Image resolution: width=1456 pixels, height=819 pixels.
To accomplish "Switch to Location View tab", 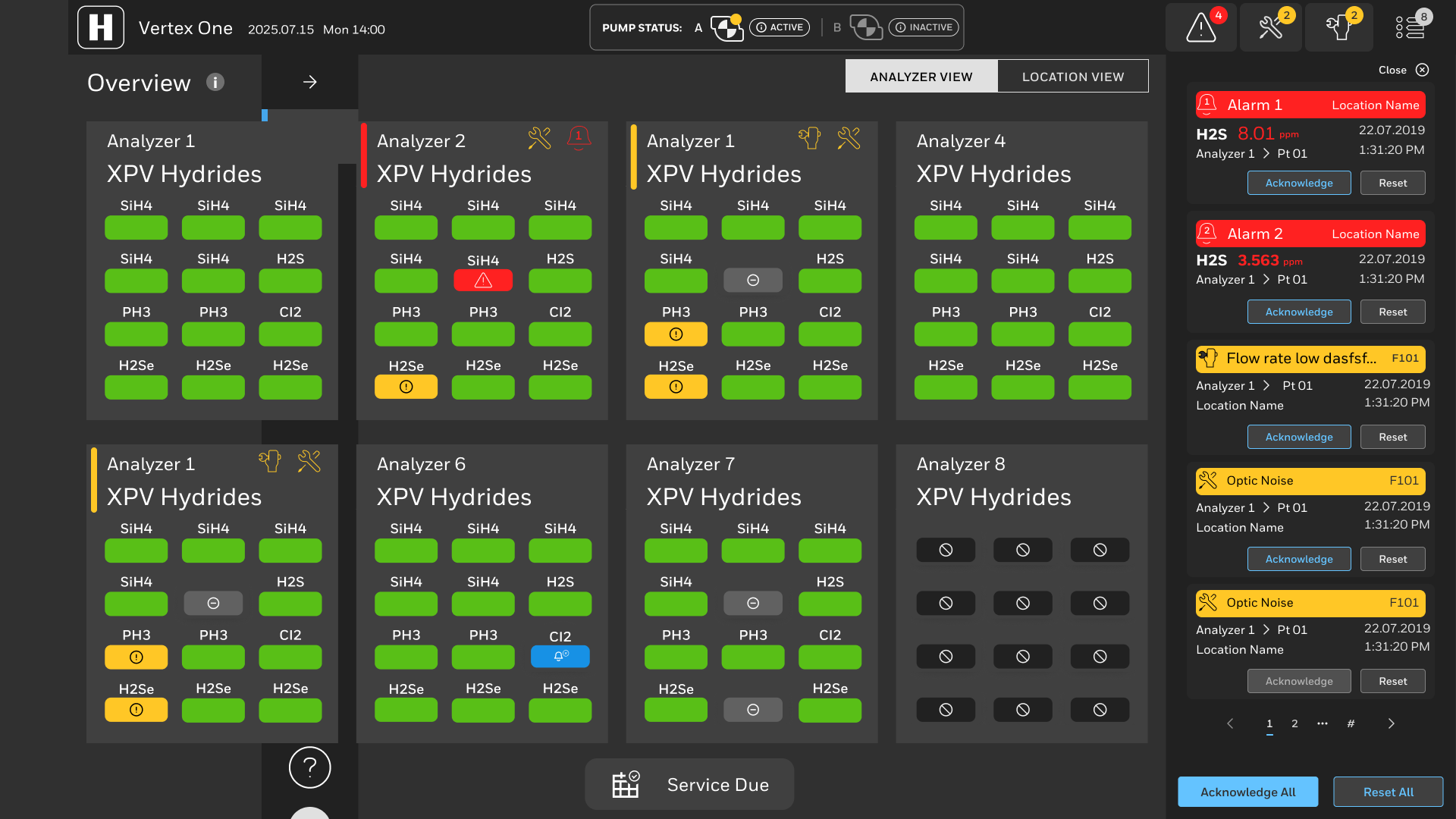I will [x=1072, y=77].
